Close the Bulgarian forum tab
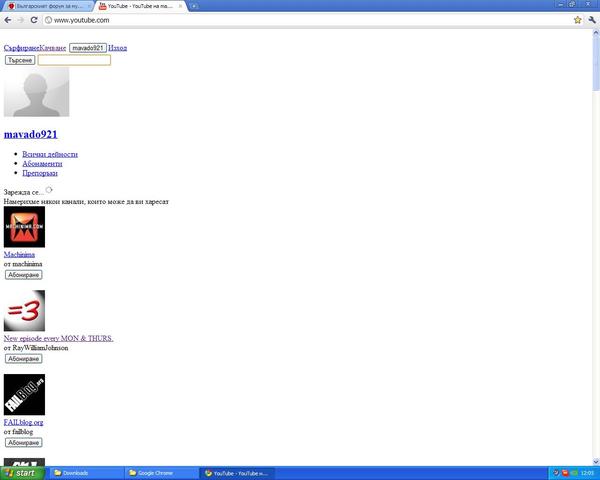 (89, 6)
